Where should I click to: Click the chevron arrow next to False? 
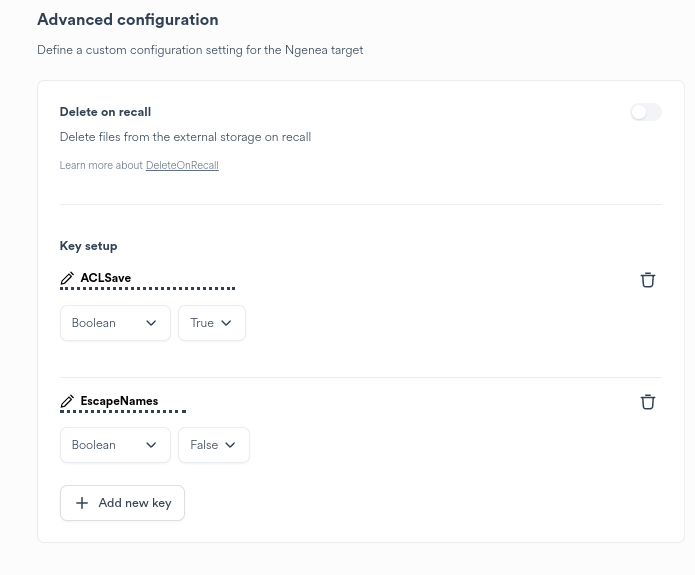(x=230, y=445)
